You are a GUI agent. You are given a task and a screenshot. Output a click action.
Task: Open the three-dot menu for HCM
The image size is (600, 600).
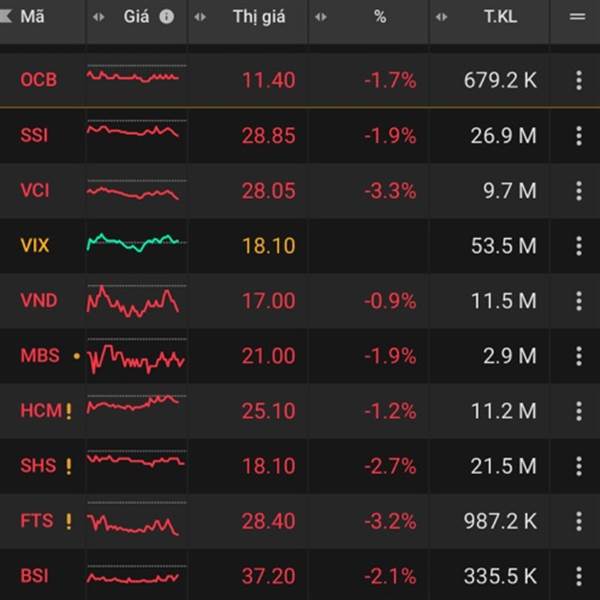coord(578,411)
